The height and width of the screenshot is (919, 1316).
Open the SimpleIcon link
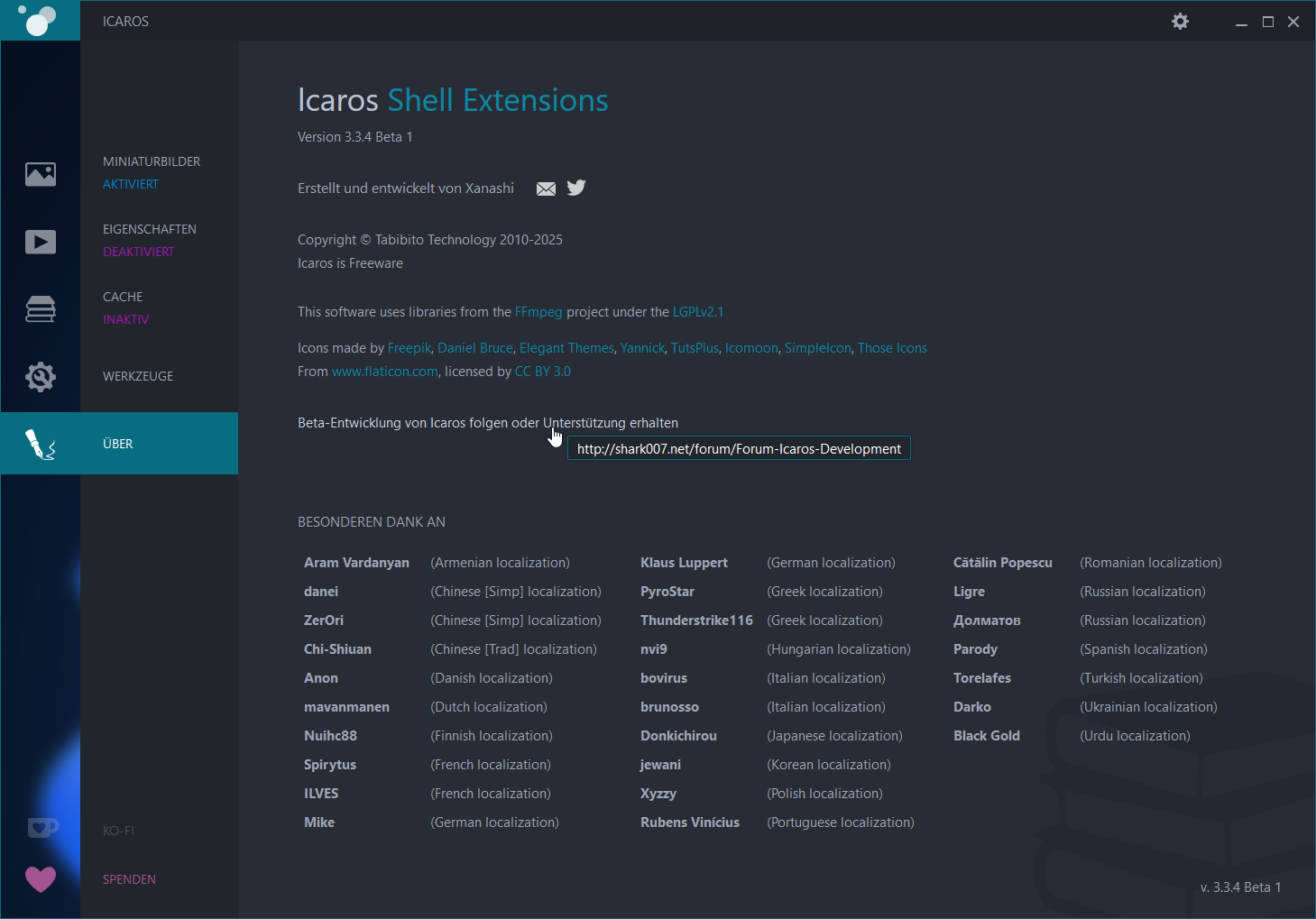[818, 348]
